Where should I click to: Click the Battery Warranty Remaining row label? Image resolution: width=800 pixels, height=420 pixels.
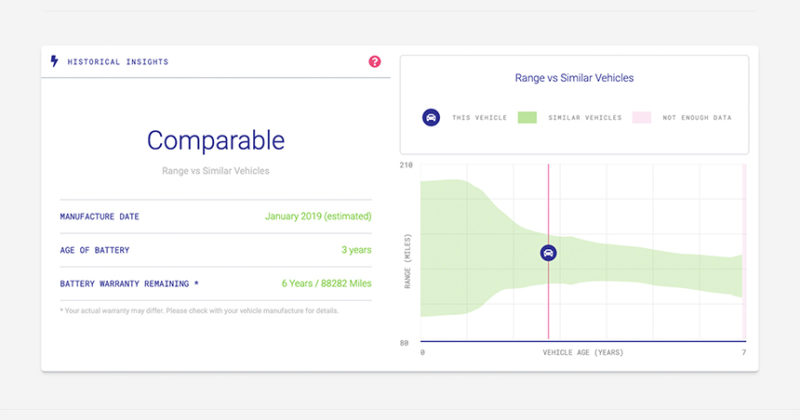(129, 284)
